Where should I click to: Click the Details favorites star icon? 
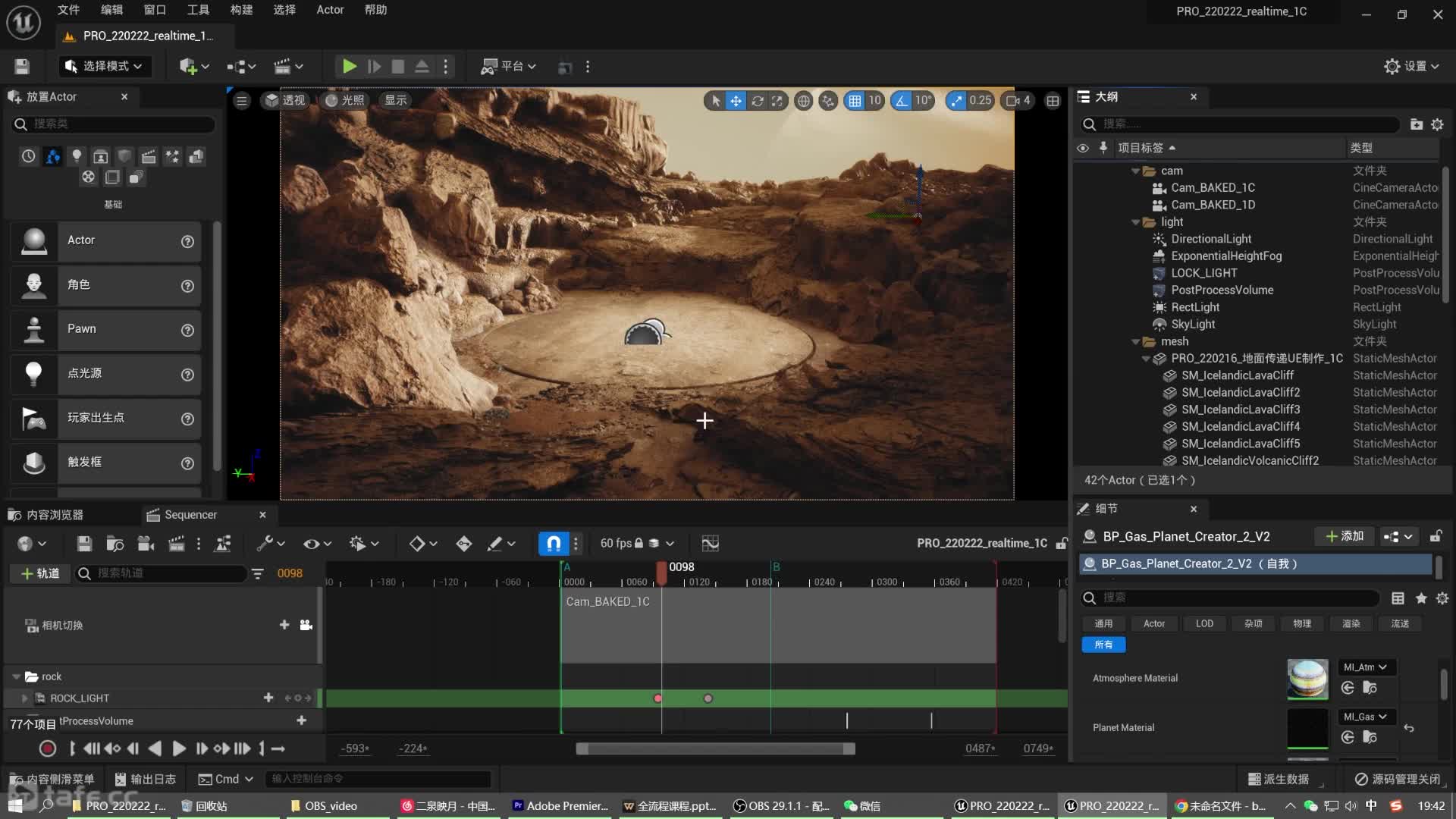[x=1421, y=598]
